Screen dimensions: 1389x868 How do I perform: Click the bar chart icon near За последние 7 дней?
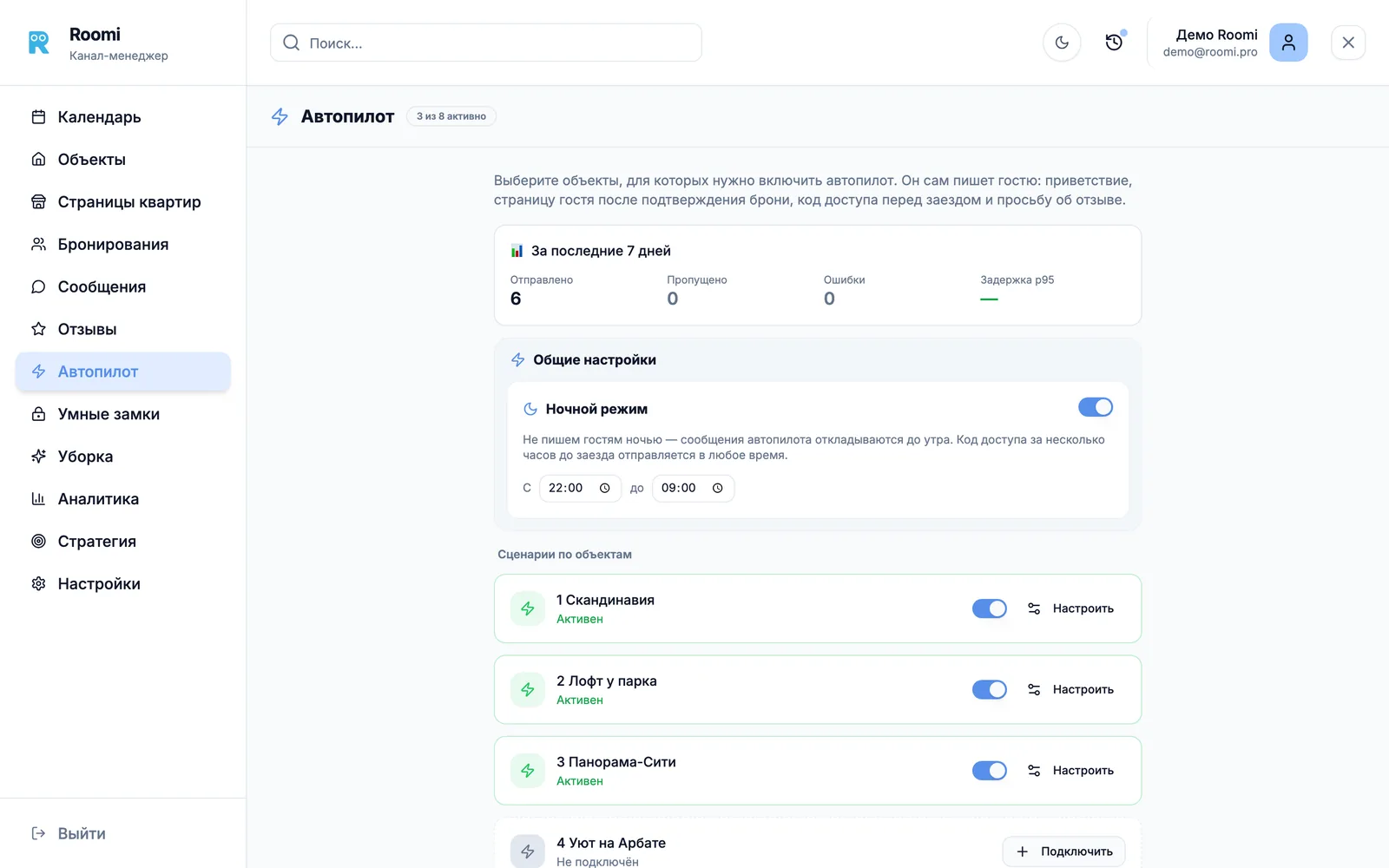coord(517,251)
